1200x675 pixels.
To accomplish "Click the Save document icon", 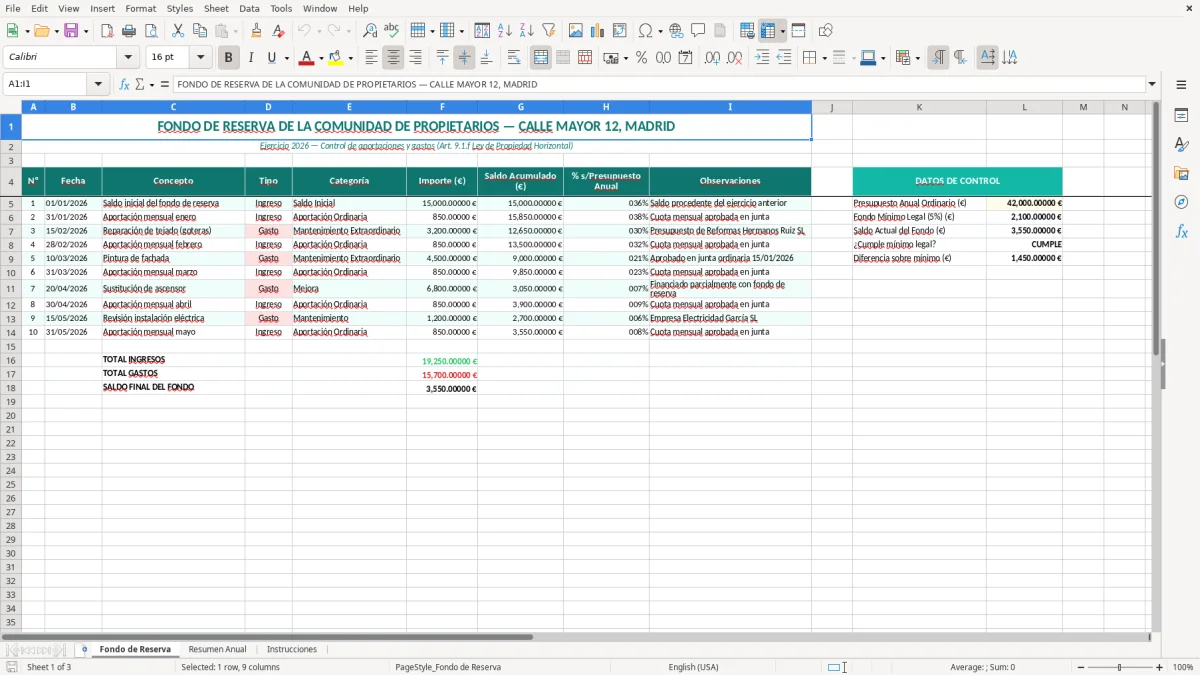I will coord(71,31).
